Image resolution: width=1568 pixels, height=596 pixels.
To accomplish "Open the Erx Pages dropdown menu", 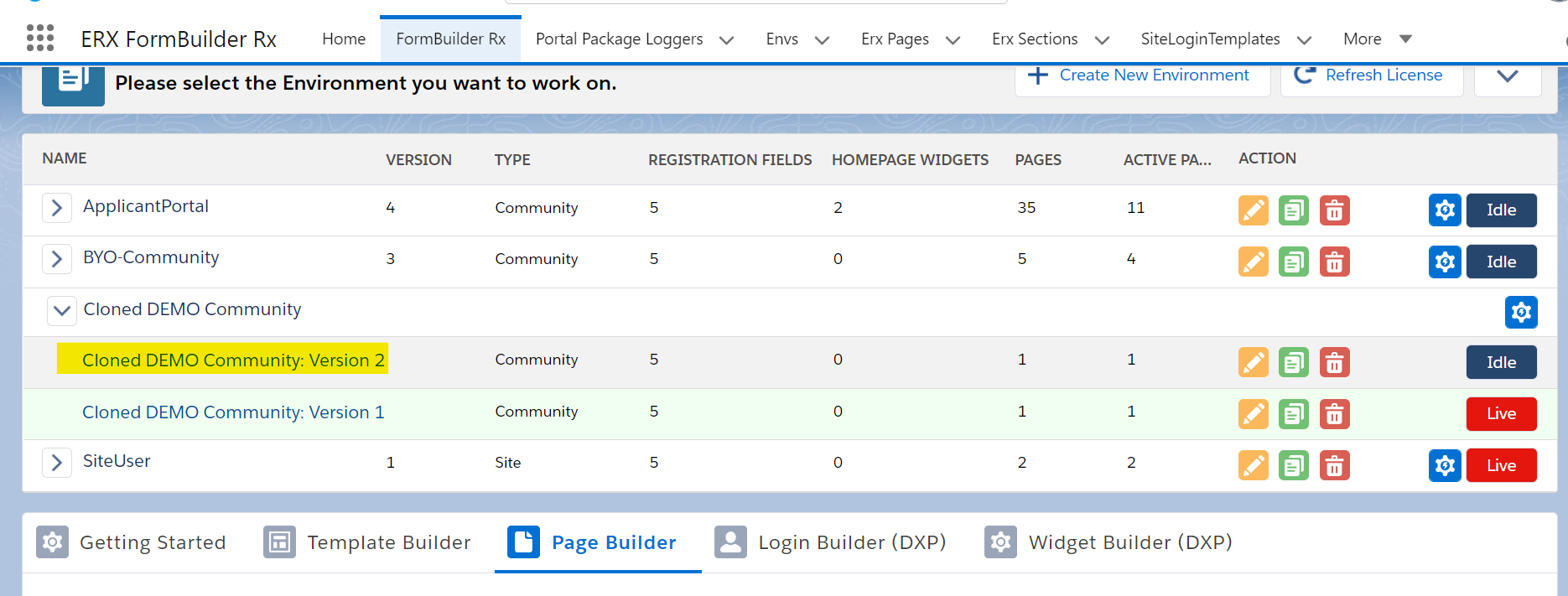I will pos(953,40).
